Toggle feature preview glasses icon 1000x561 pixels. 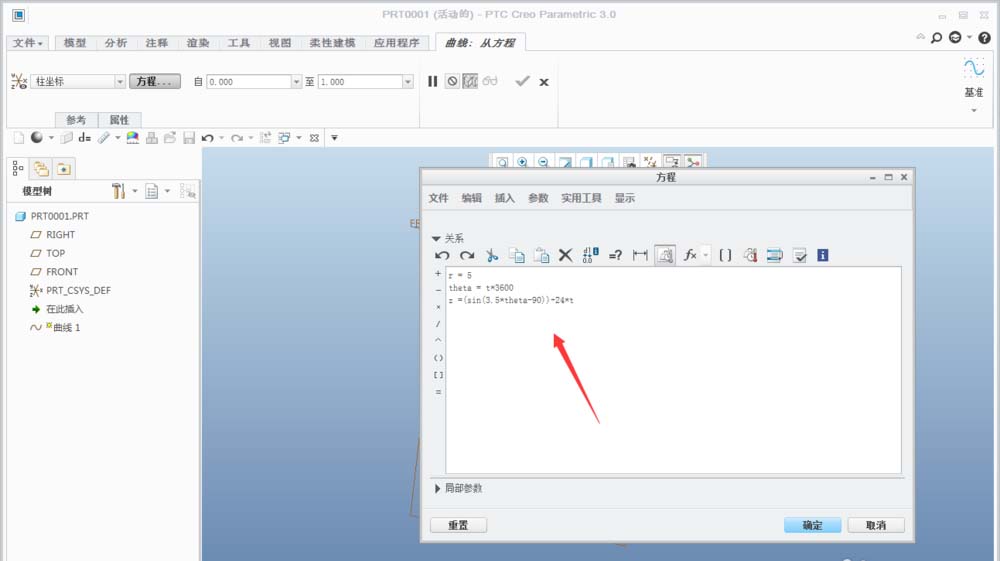[490, 82]
